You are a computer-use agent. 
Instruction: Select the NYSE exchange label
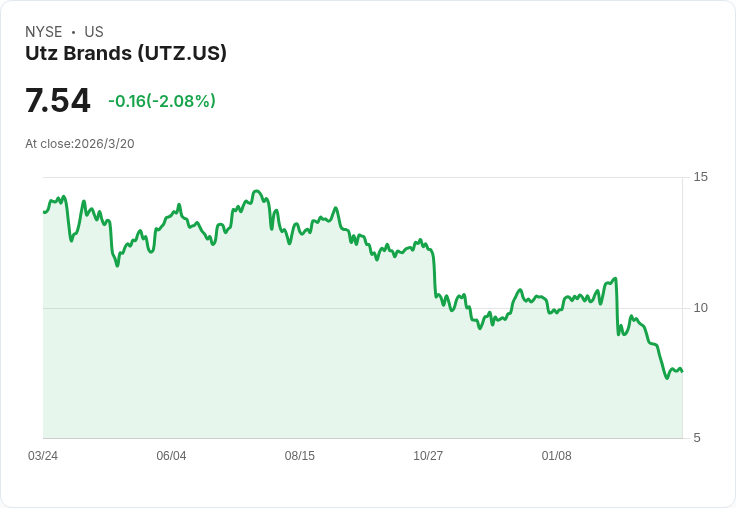point(44,32)
